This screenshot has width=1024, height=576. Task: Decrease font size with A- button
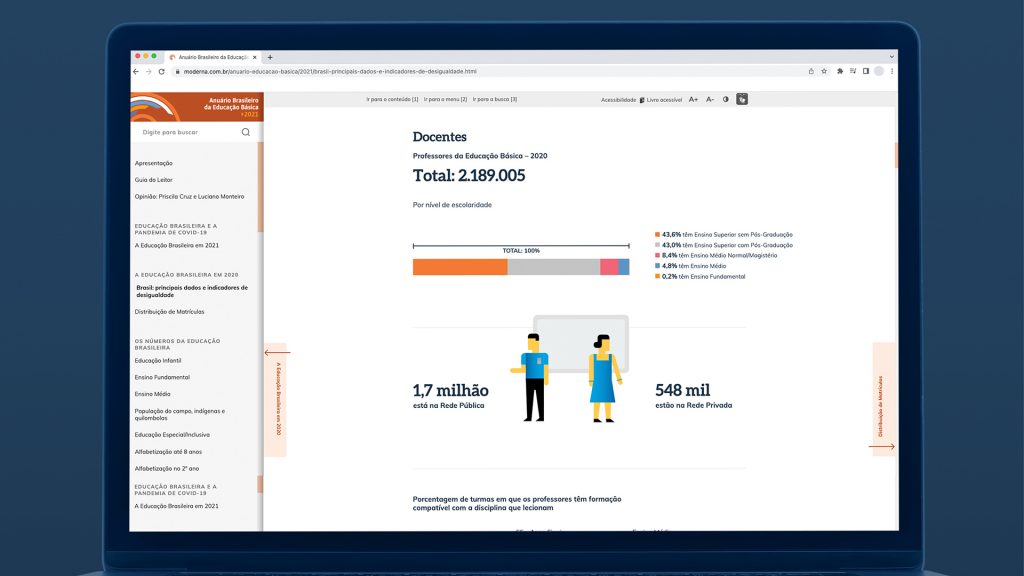(x=710, y=100)
